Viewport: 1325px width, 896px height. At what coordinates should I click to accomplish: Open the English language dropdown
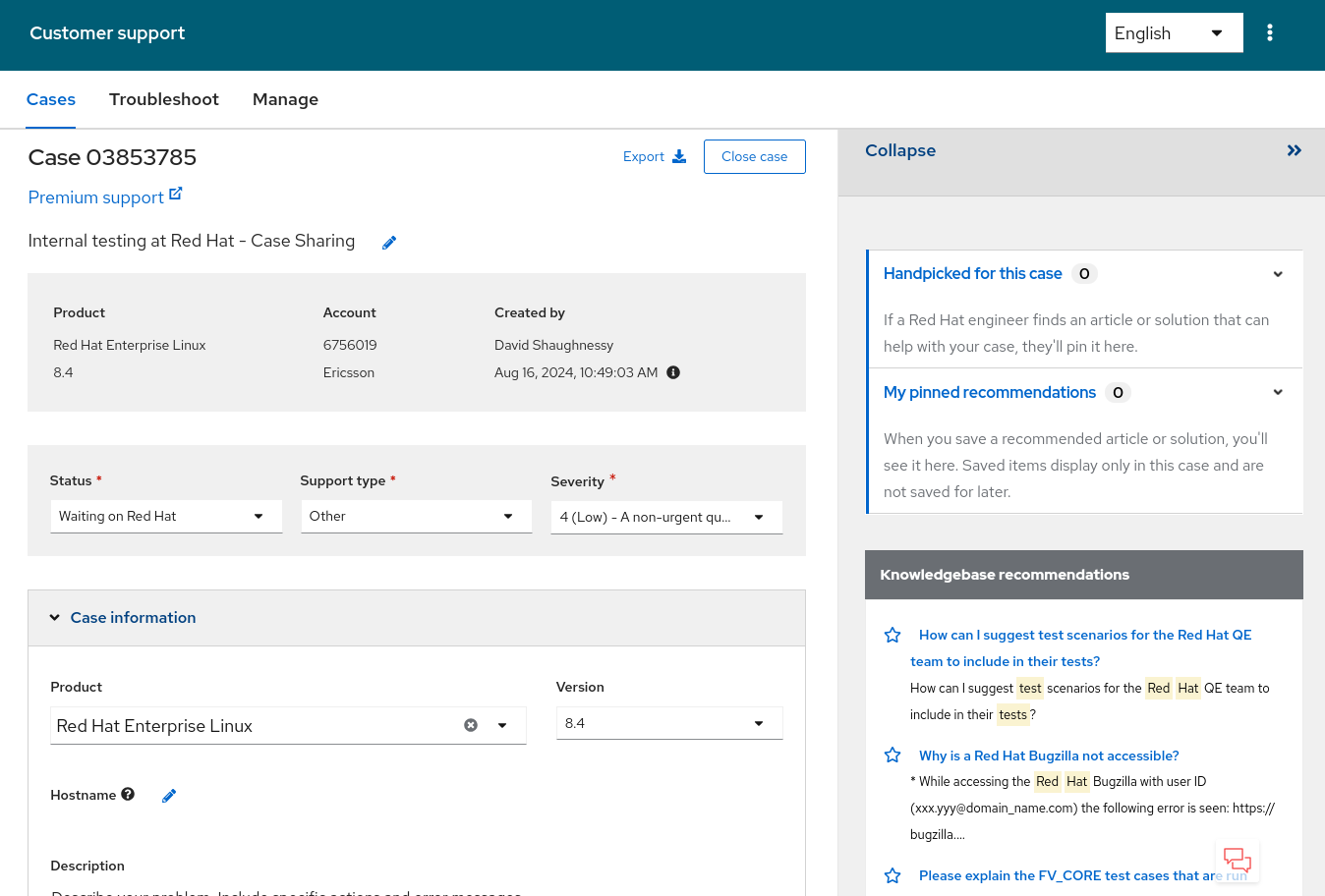point(1174,32)
